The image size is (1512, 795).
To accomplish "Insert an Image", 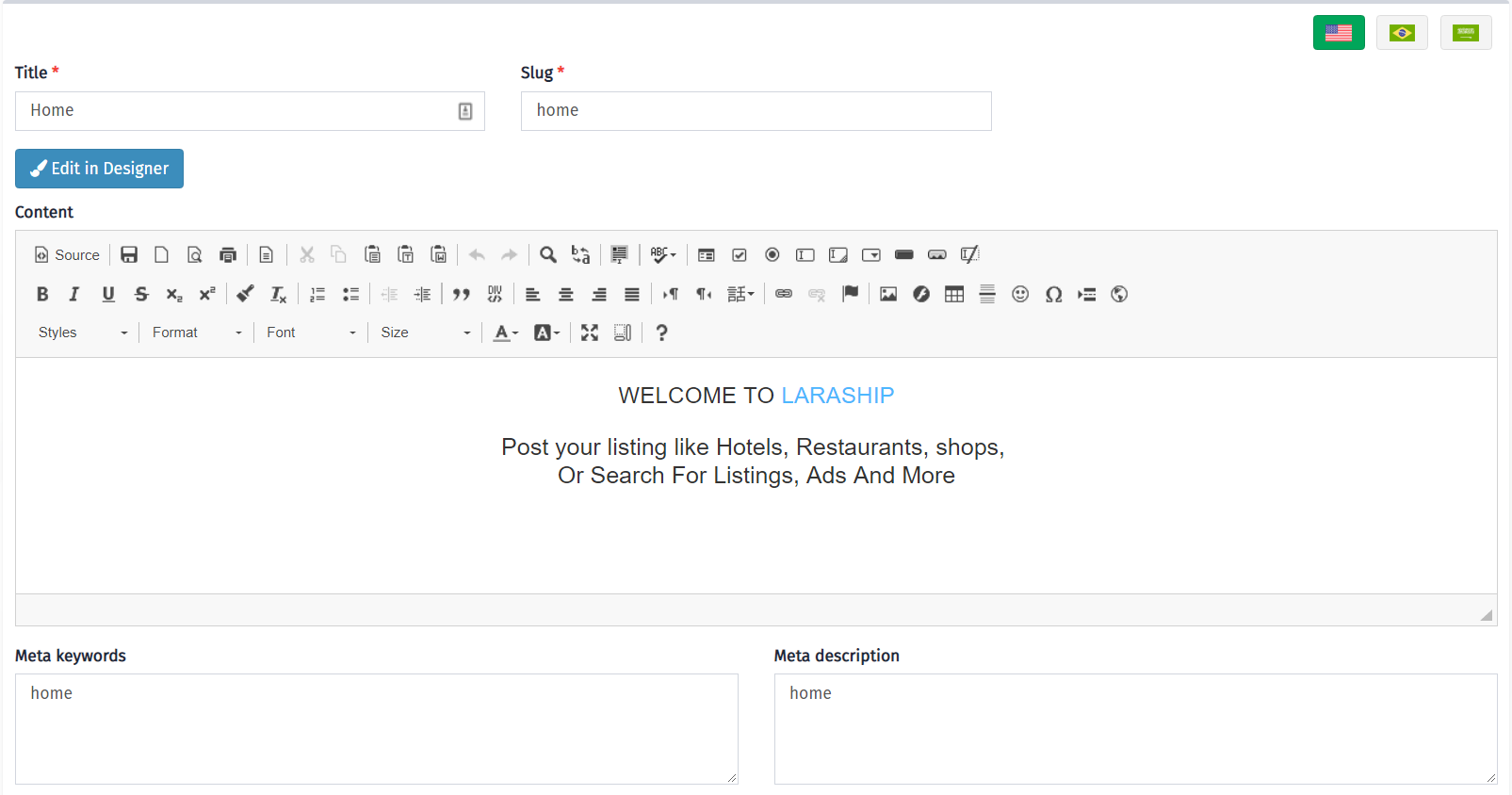I will 888,295.
